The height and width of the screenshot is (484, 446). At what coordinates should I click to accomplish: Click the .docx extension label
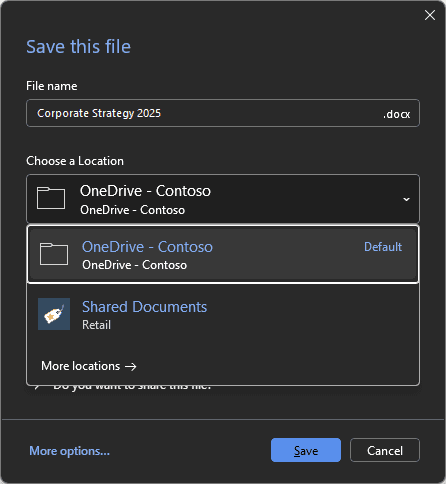[396, 114]
